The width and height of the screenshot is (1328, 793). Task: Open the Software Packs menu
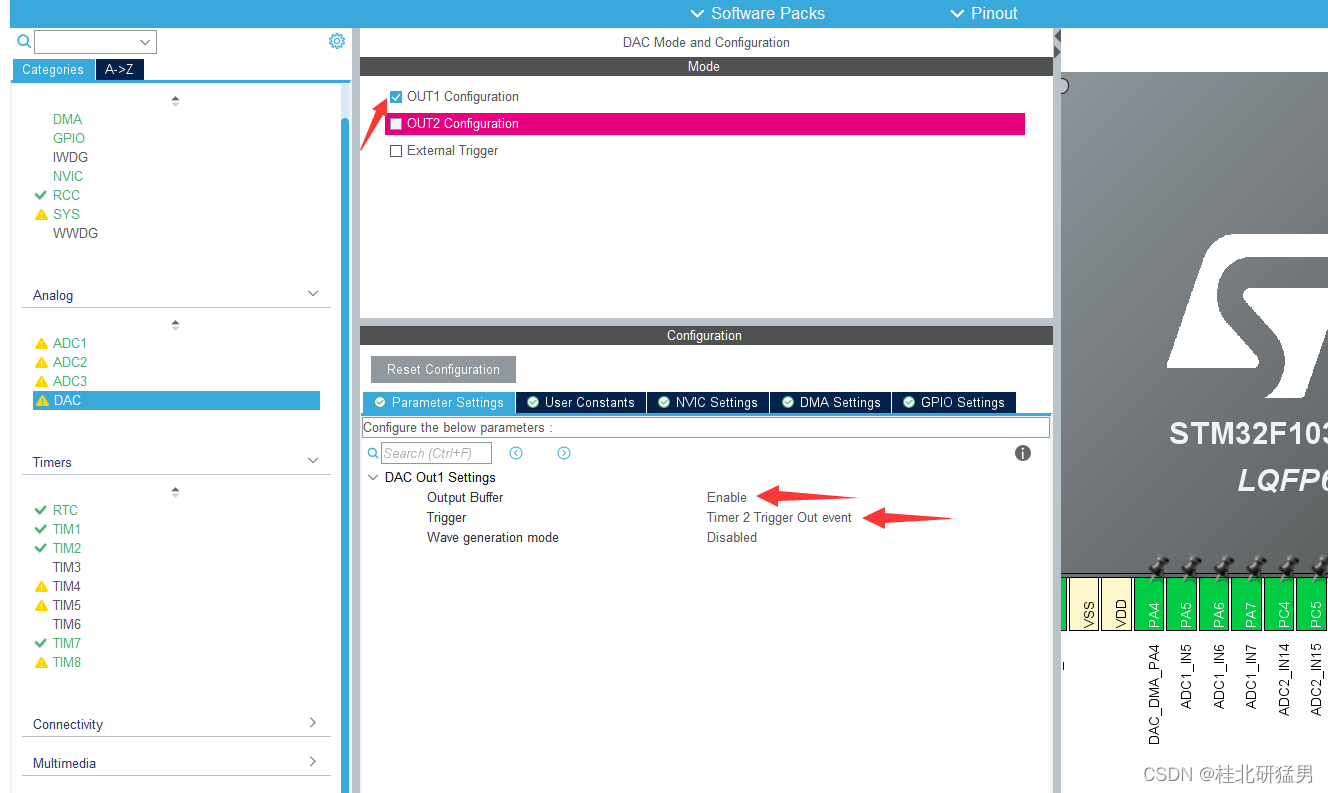(757, 13)
